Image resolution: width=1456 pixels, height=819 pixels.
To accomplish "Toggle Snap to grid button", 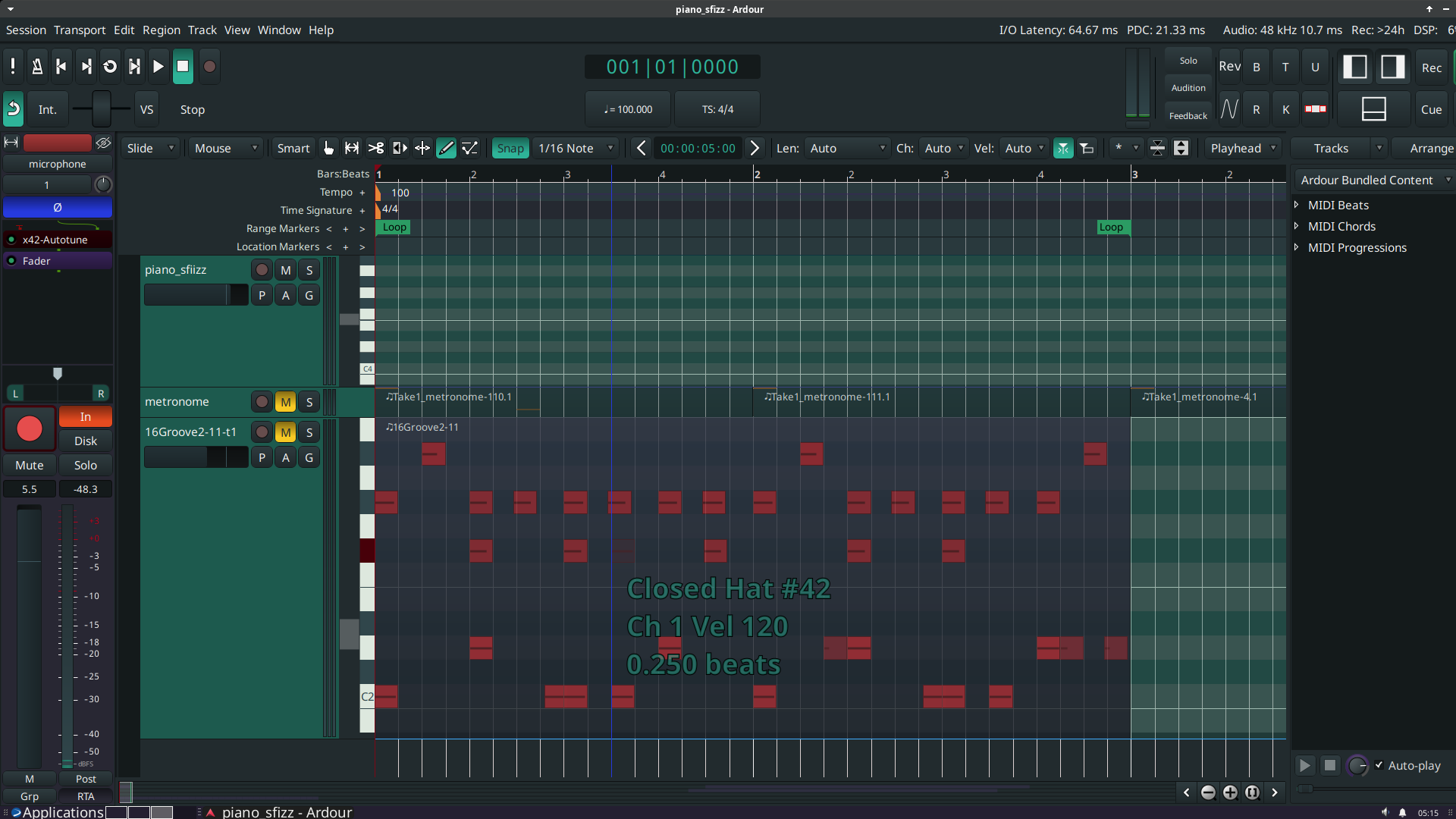I will click(510, 148).
